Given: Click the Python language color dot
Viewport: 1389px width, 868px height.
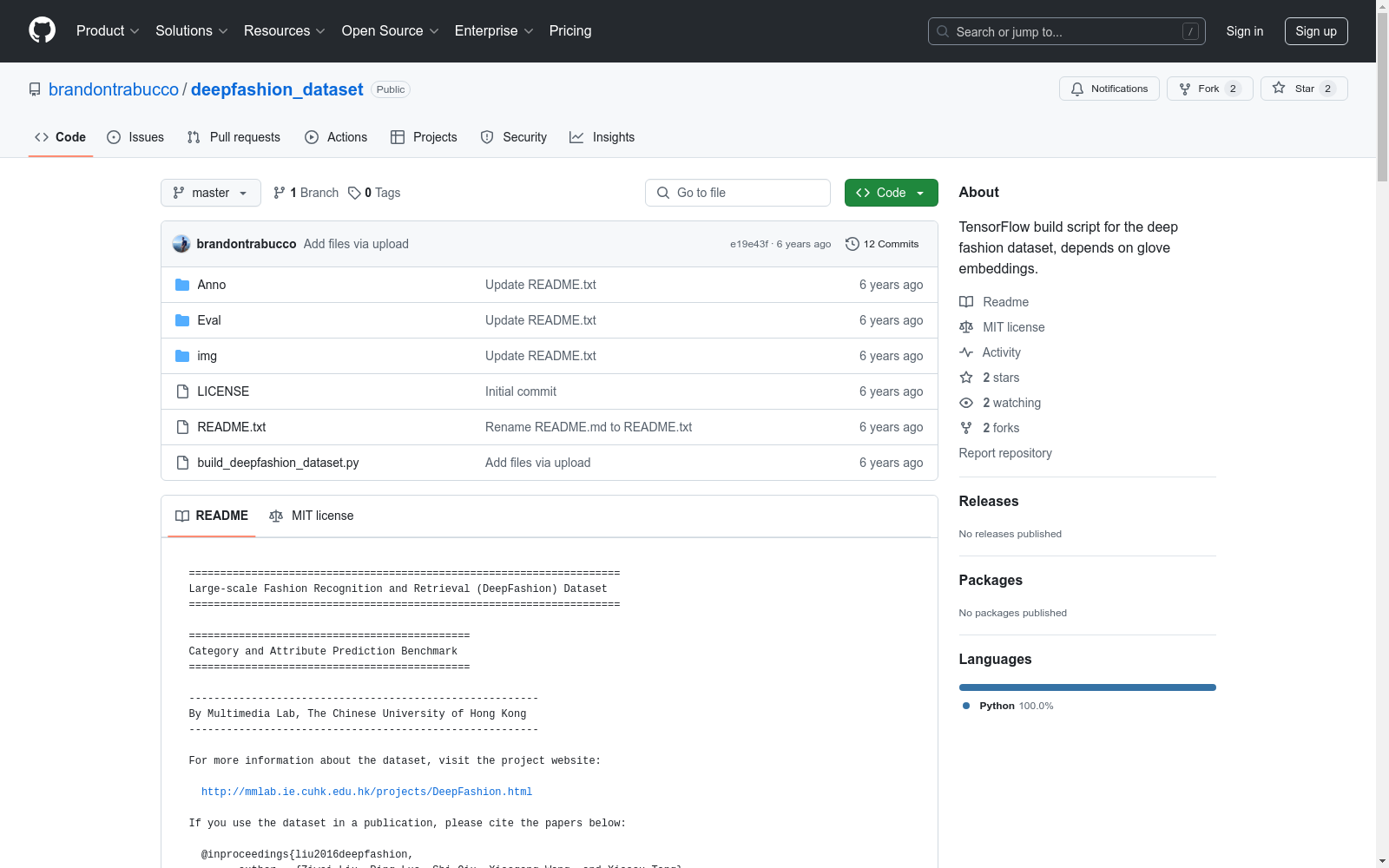Looking at the screenshot, I should pos(966,706).
